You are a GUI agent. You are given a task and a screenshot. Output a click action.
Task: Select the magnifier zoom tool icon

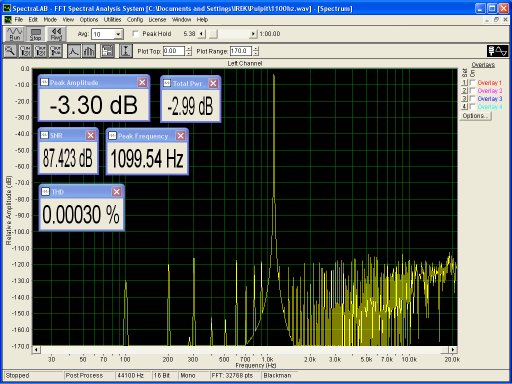(10, 51)
